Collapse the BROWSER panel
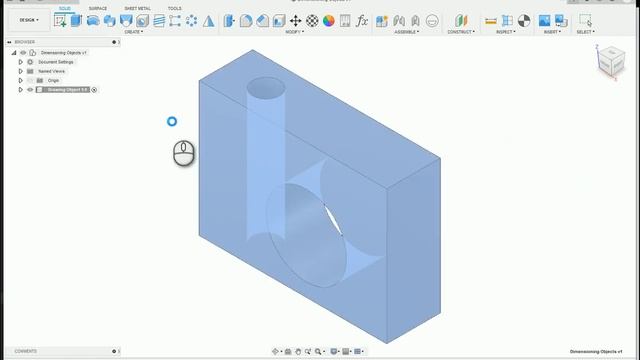Screen dimensions: 640x360 9,42
